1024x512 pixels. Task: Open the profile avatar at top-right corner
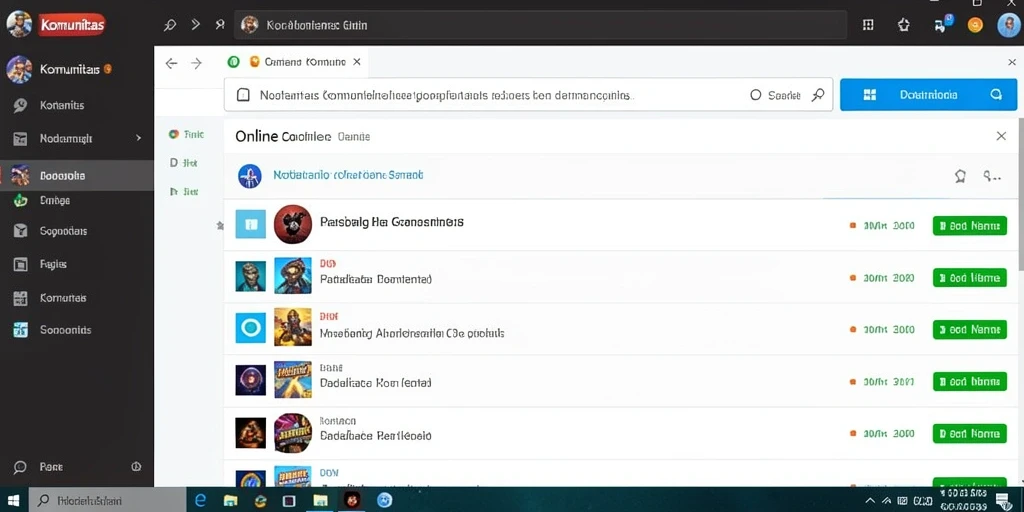pyautogui.click(x=1009, y=25)
